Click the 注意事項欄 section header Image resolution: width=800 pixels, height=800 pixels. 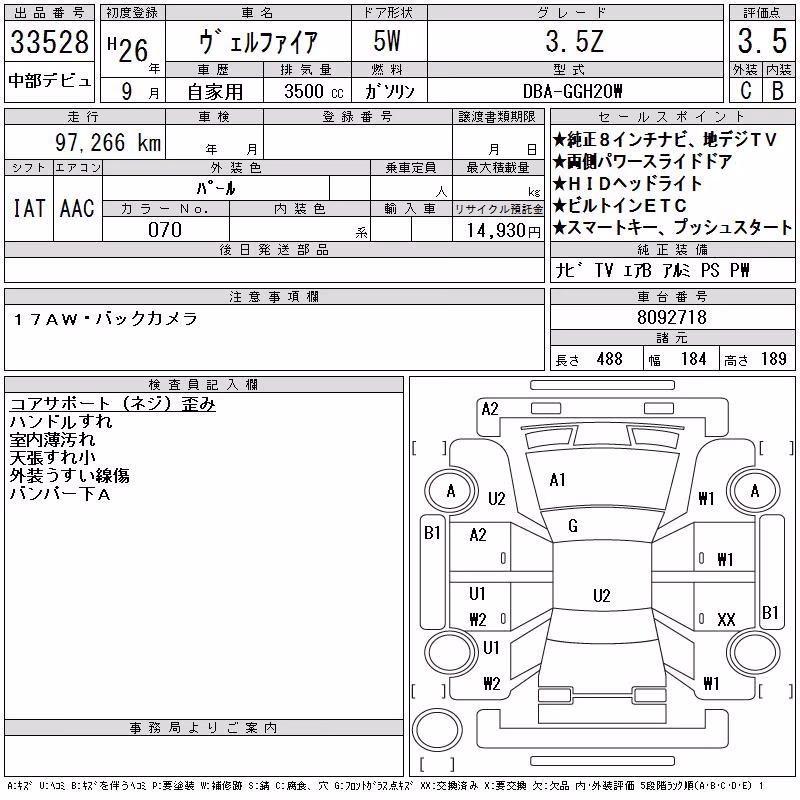click(x=274, y=296)
